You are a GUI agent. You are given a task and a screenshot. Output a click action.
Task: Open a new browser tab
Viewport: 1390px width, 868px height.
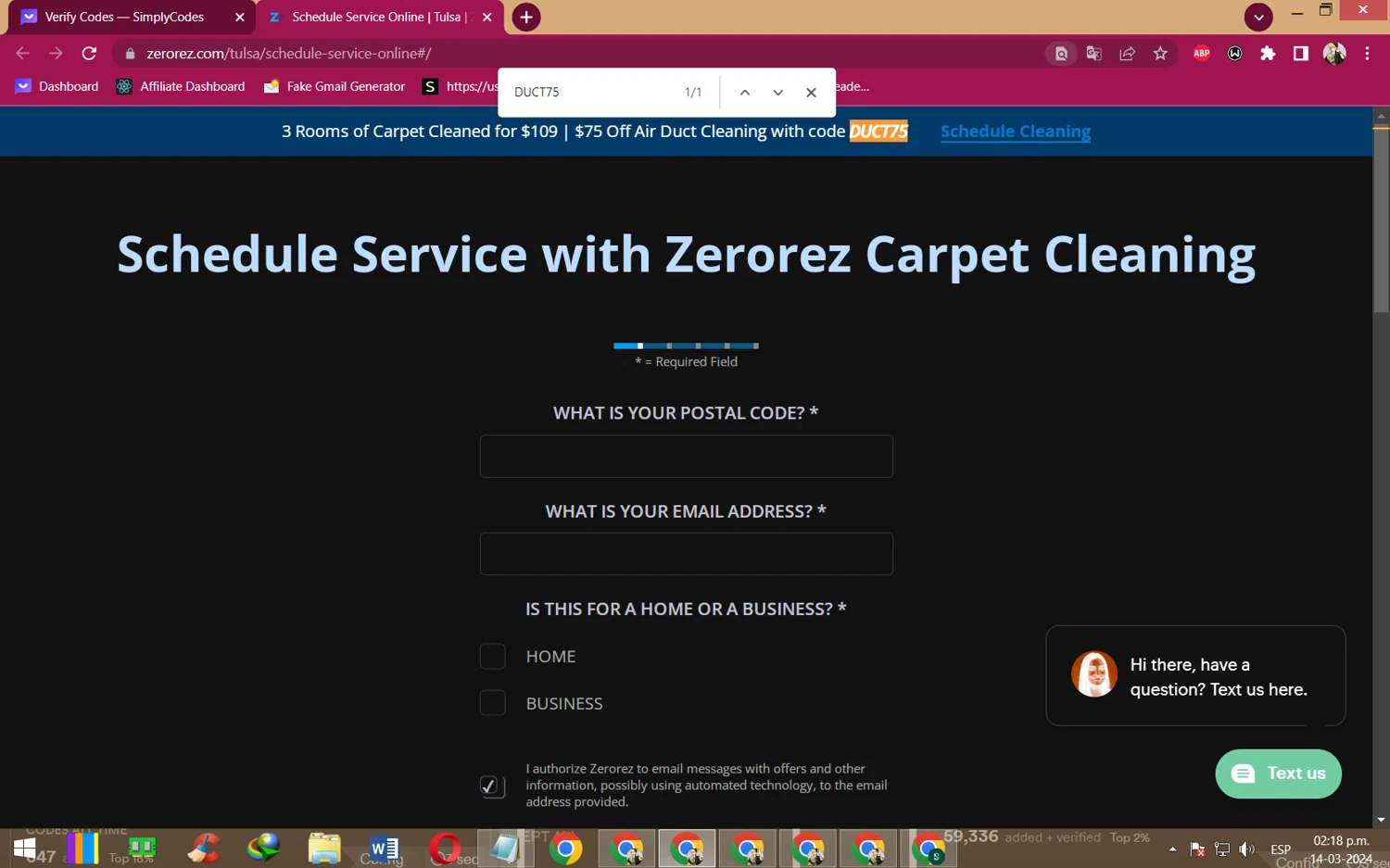(526, 17)
